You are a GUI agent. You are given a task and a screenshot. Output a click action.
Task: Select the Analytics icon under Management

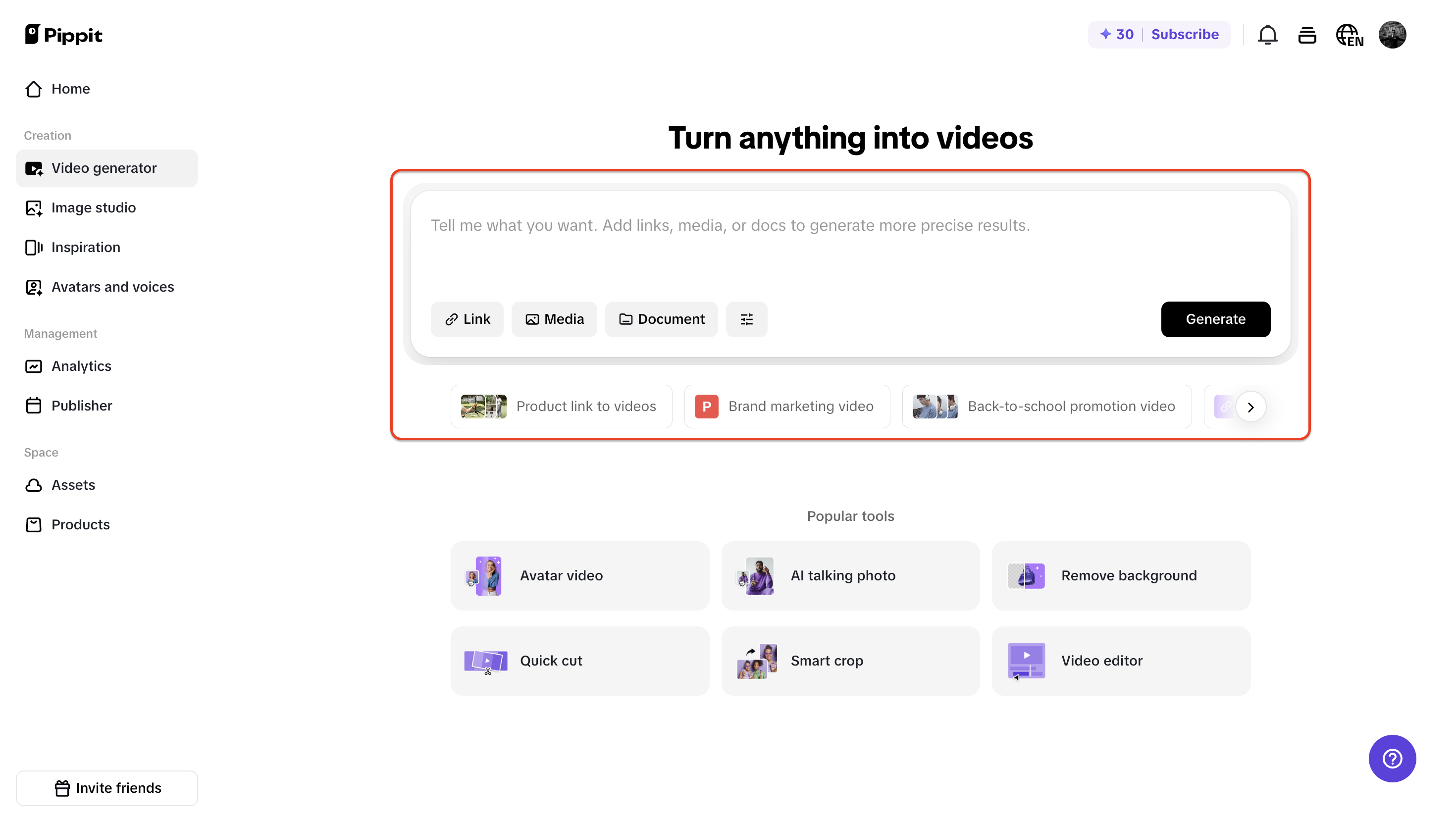(x=34, y=366)
